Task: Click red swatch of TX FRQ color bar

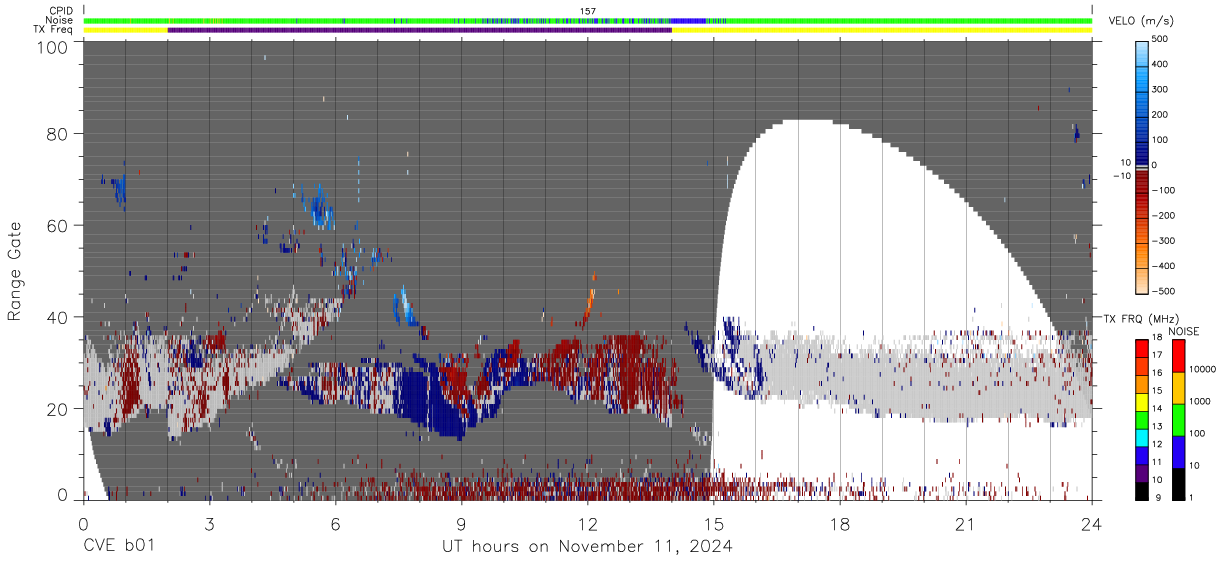Action: click(1141, 348)
